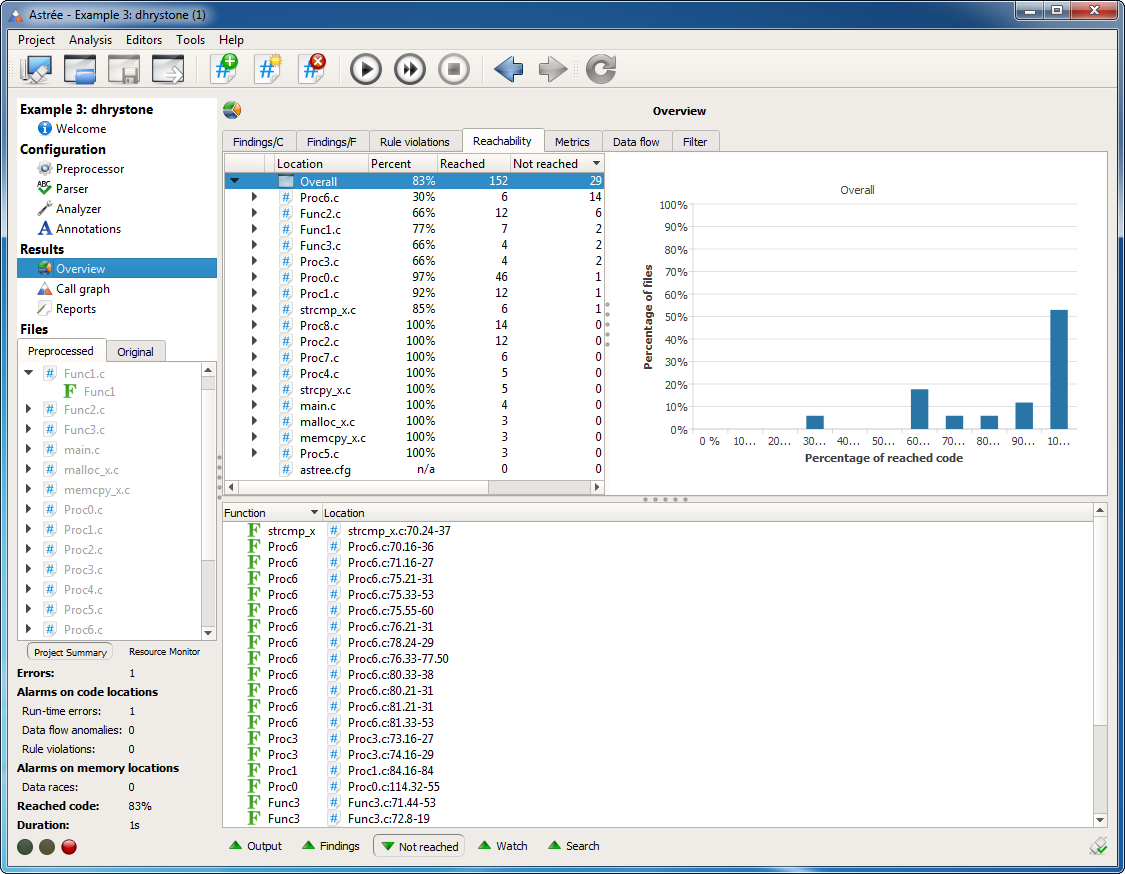Click the Not reached list scroll down arrow
Screen dimensions: 1125x874
pos(1100,819)
